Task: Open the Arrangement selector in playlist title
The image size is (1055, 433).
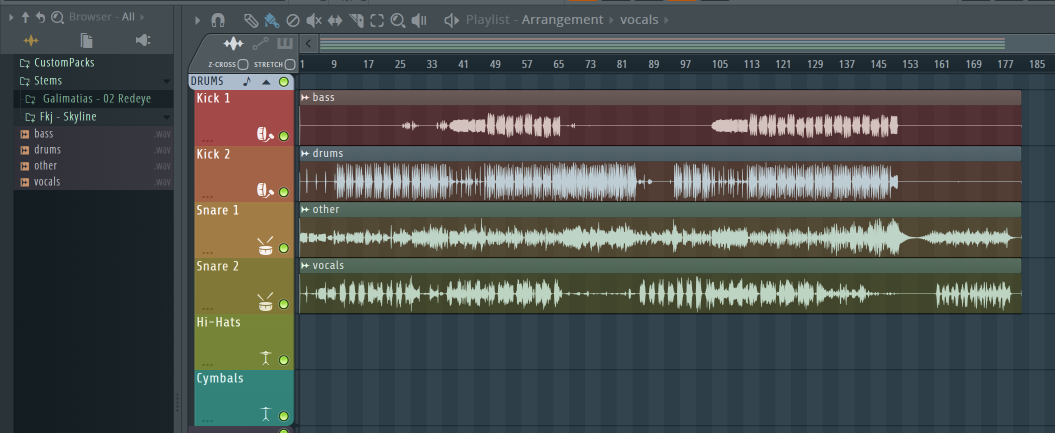Action: [x=562, y=19]
